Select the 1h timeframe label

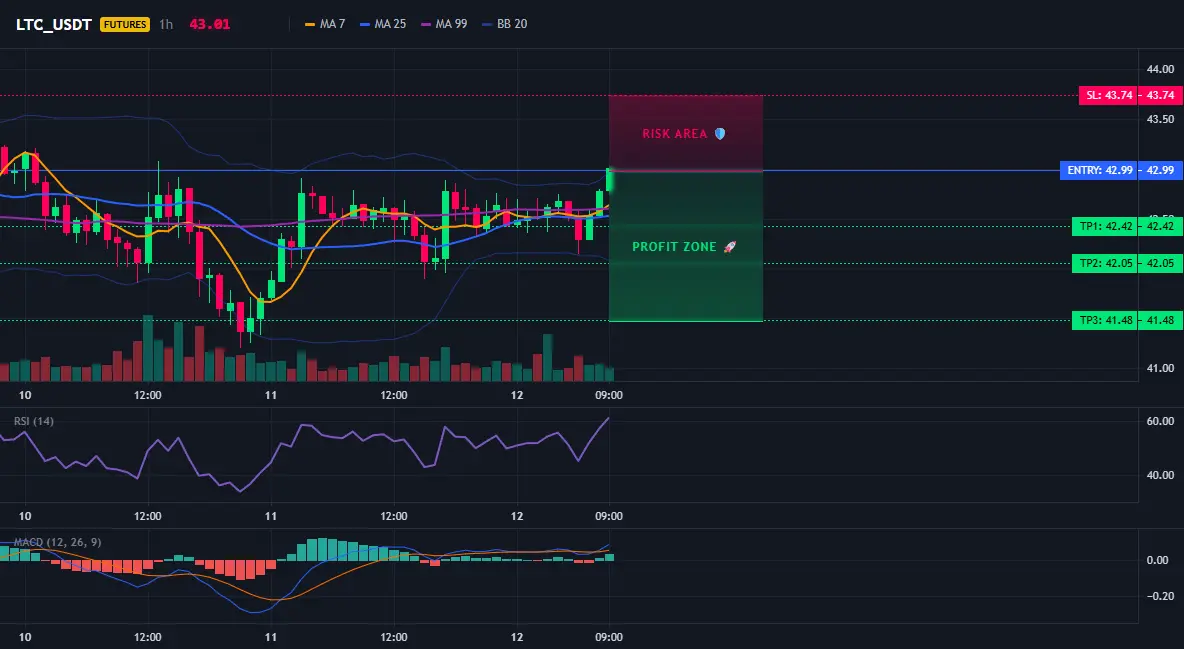click(166, 24)
